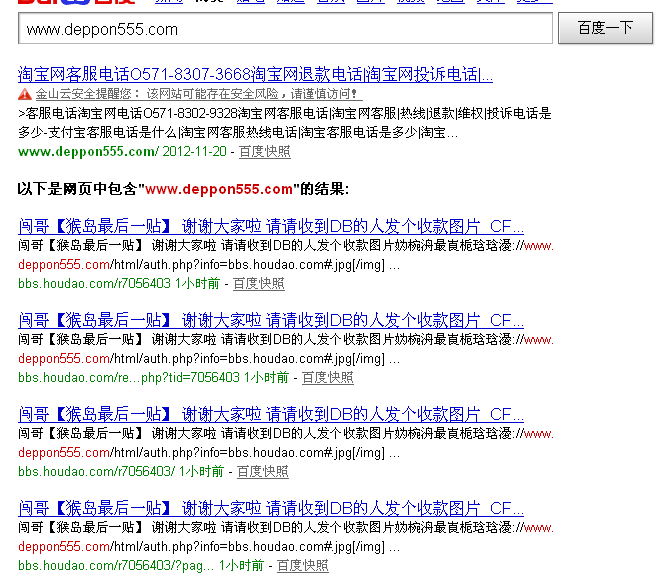Click snippet text starting >客服电话淘宝网电话0571-8302-9328
Viewport: 663px width, 586px height.
(285, 113)
